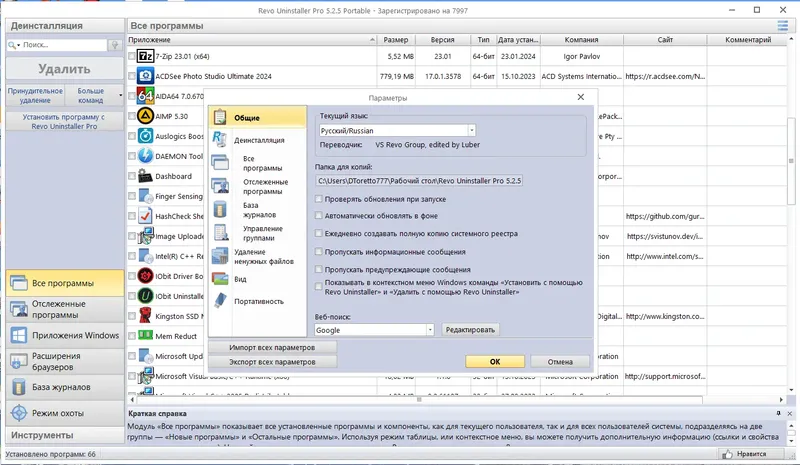Click the Краткая справка panel scrollbar down arrow
Viewport: 800px width, 465px height.
[x=791, y=441]
